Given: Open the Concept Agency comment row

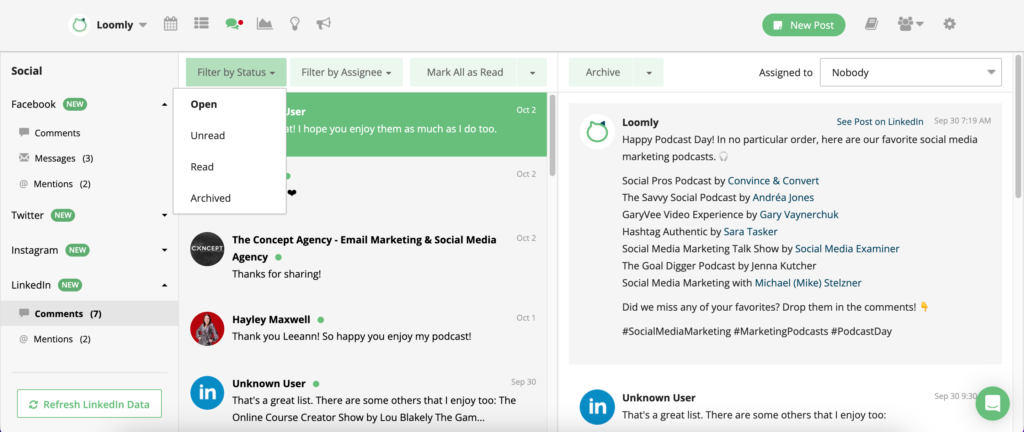Looking at the screenshot, I should pos(364,257).
